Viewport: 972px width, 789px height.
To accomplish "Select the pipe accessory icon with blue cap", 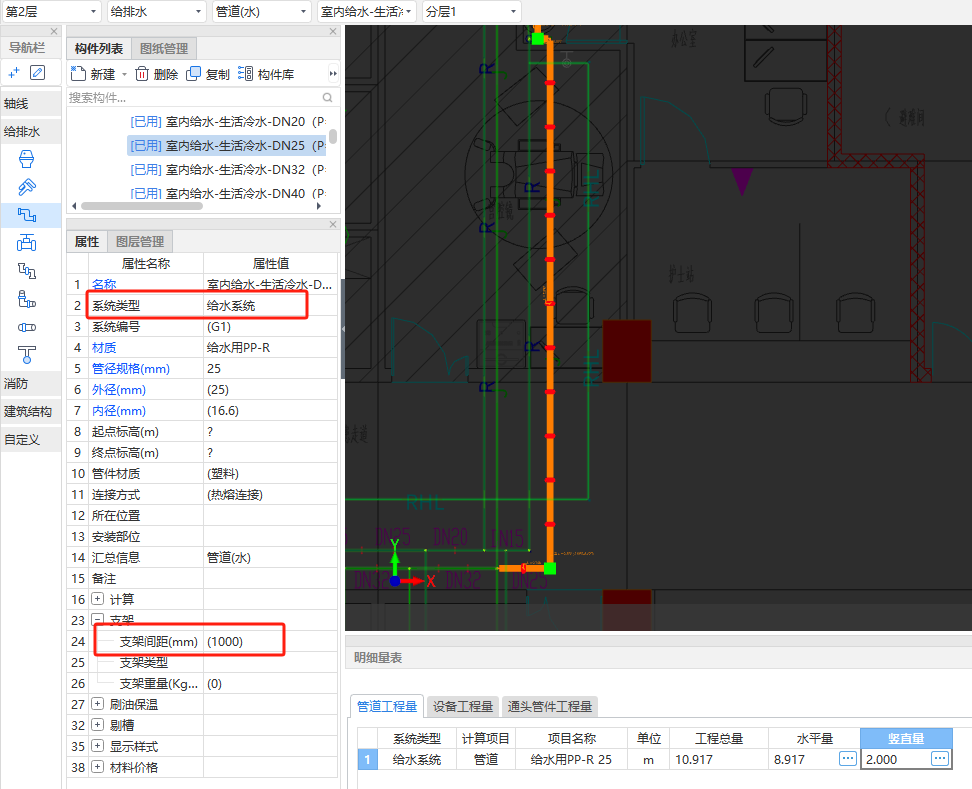I will point(26,299).
